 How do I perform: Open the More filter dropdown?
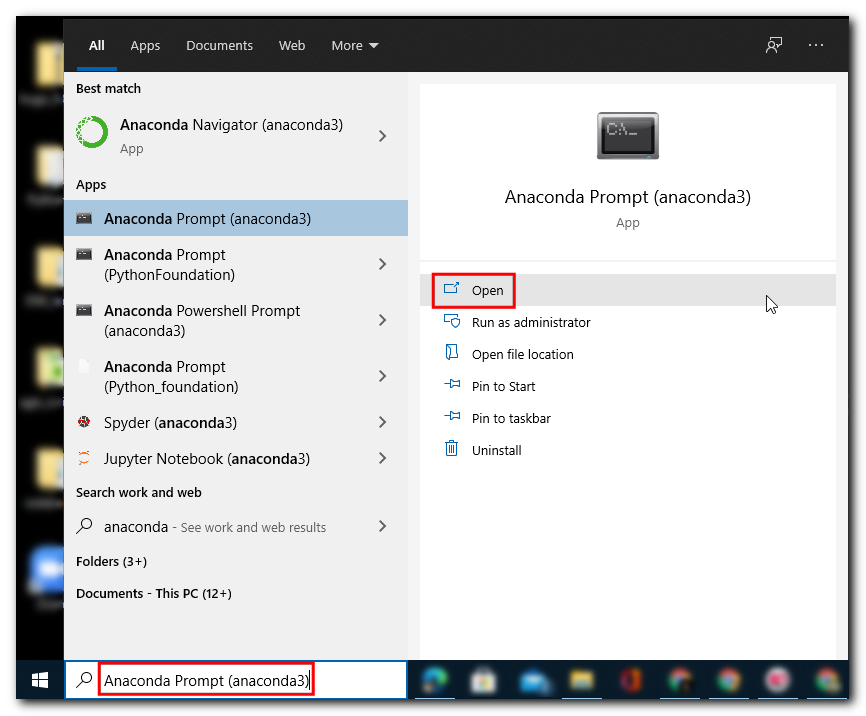click(x=355, y=45)
